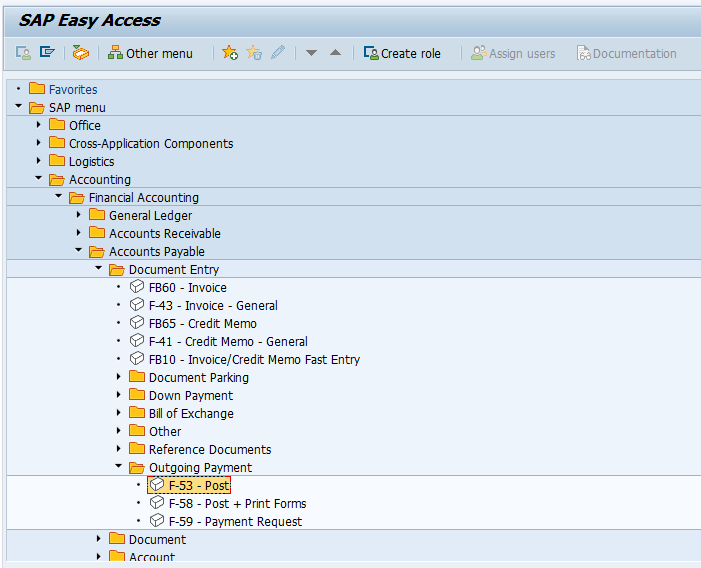Click Delete Favorites star icon

254,53
